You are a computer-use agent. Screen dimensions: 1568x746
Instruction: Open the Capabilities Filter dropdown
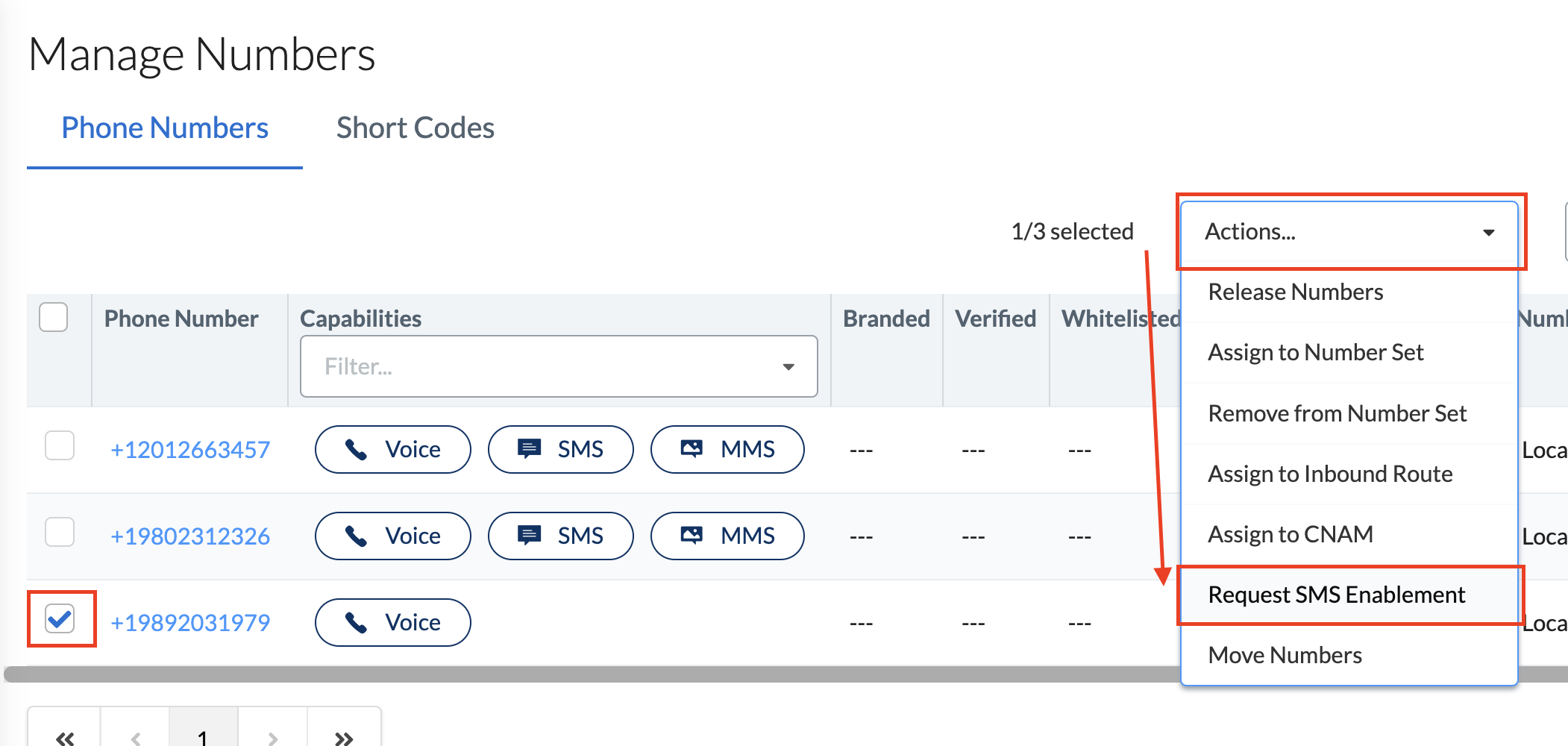pyautogui.click(x=559, y=366)
